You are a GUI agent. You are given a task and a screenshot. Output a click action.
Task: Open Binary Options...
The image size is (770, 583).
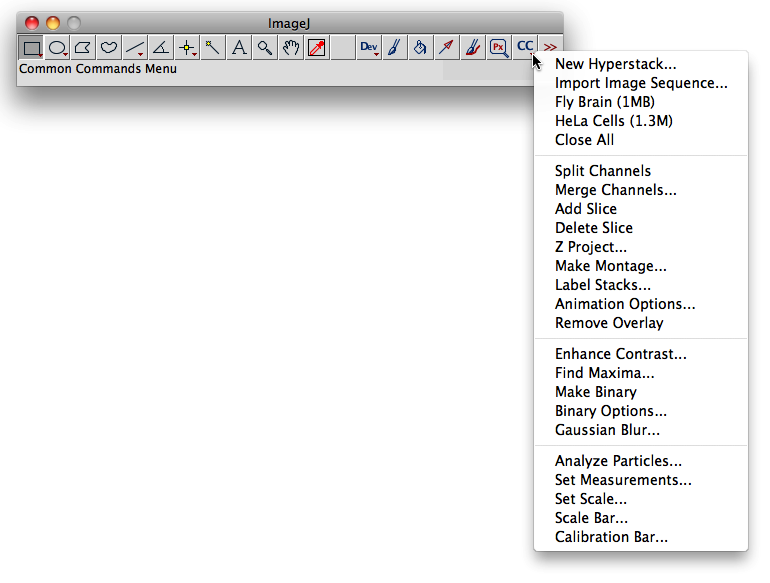point(641,411)
